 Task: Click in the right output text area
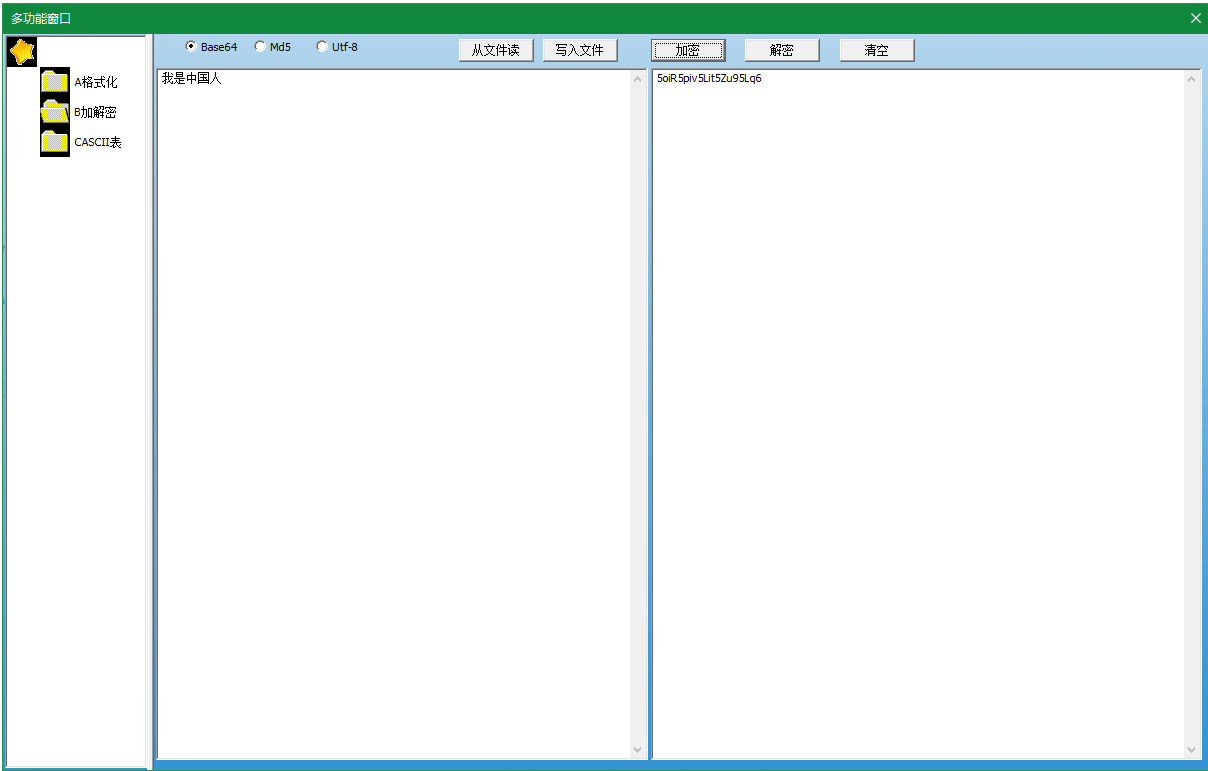point(917,414)
